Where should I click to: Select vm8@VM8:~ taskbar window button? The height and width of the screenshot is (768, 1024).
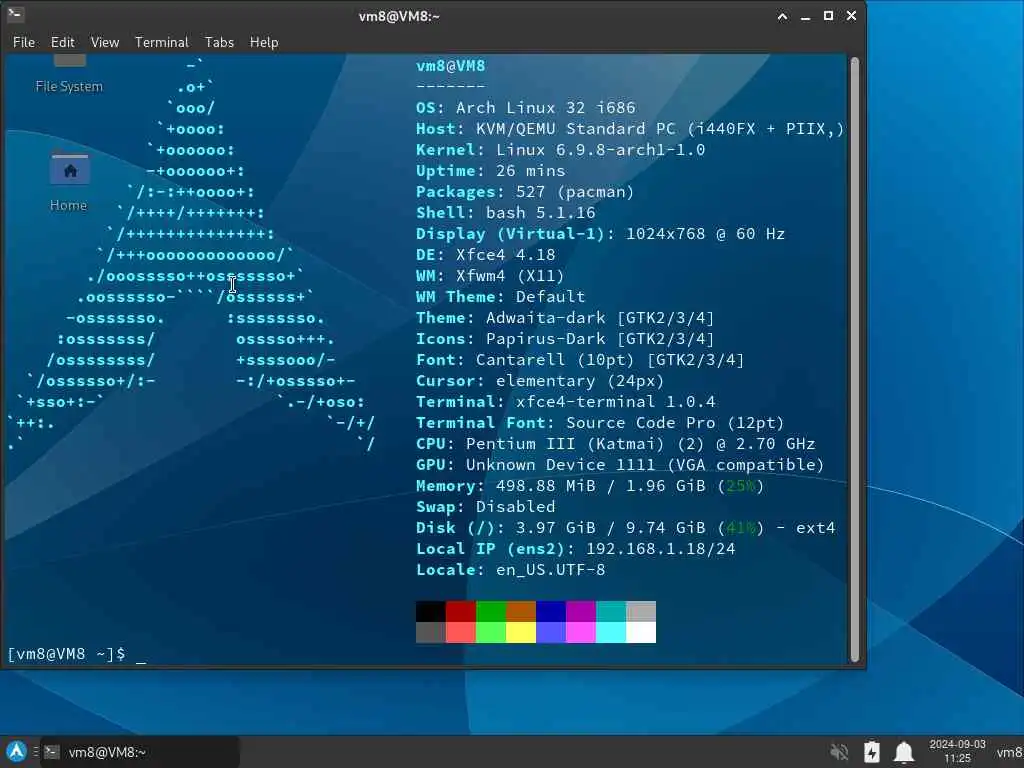pos(140,752)
